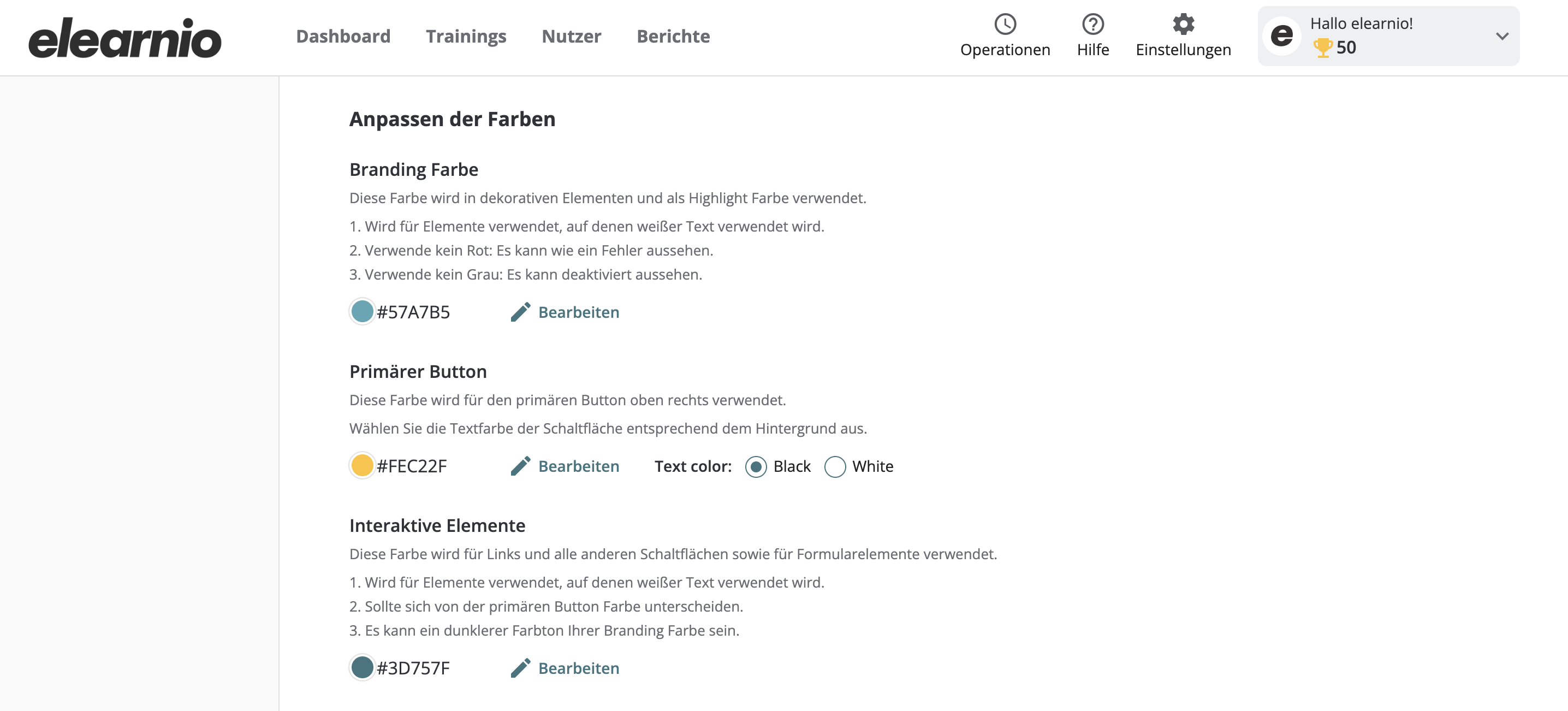Click Bearbeiten next to #57A7B5
Image resolution: width=1568 pixels, height=711 pixels.
(x=578, y=312)
